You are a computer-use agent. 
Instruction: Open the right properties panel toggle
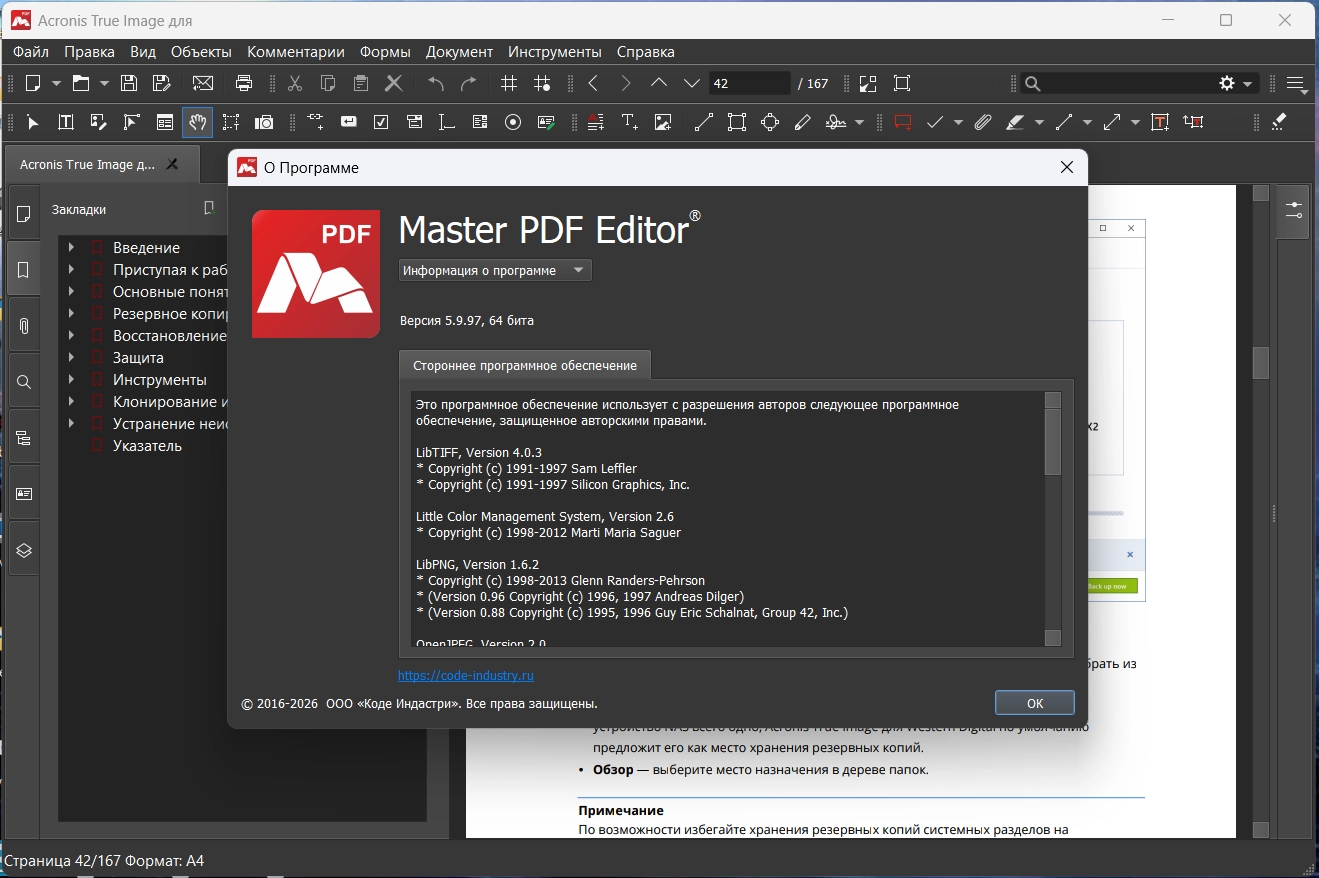pos(1294,211)
